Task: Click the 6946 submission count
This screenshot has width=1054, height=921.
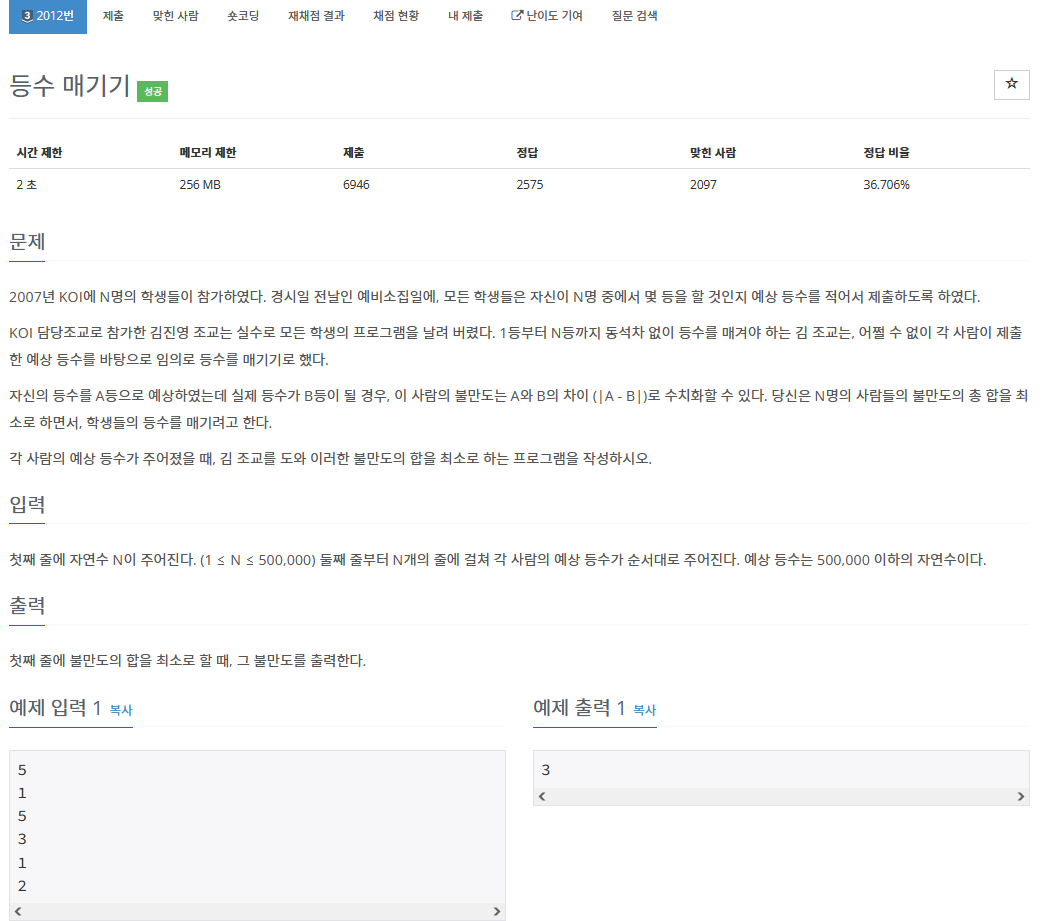Action: coord(356,185)
